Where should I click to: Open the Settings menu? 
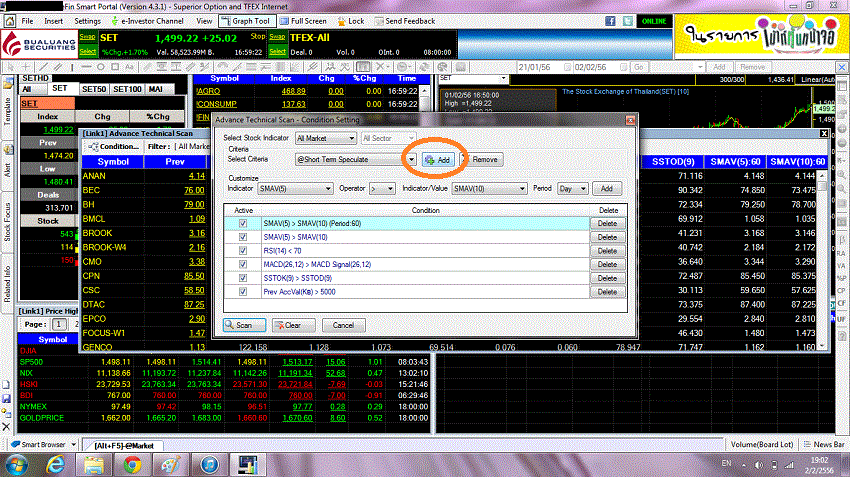tap(87, 21)
